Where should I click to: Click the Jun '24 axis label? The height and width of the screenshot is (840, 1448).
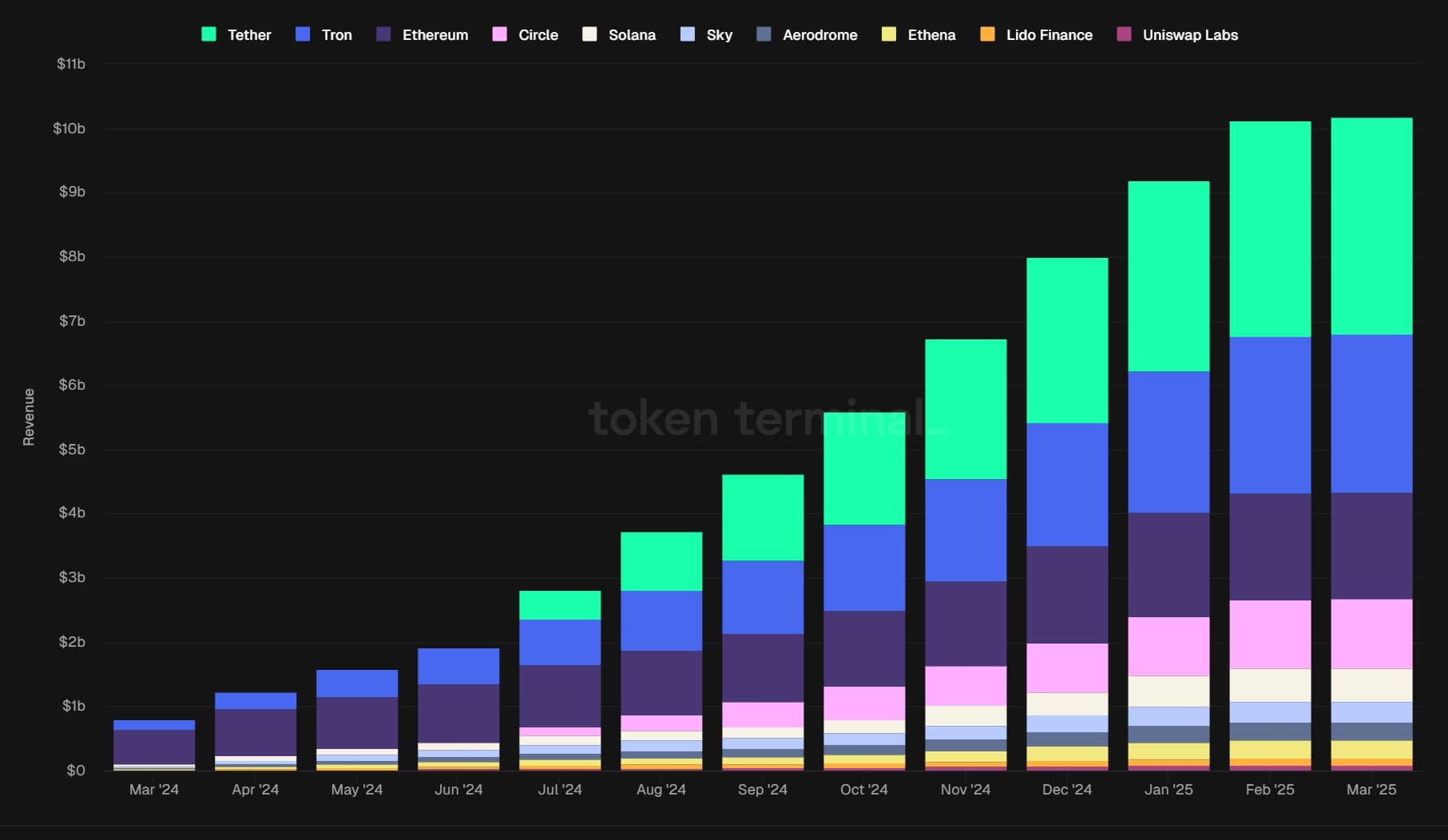click(x=458, y=789)
